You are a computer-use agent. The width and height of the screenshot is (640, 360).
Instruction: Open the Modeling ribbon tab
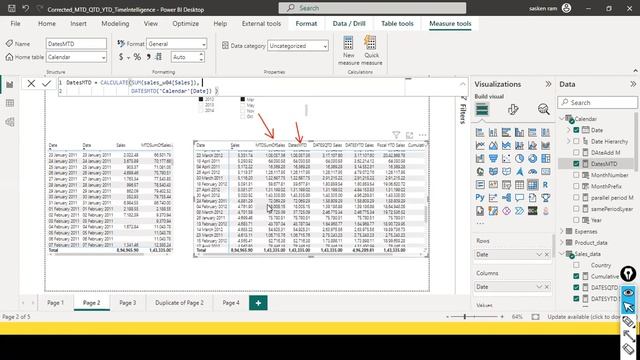point(115,24)
